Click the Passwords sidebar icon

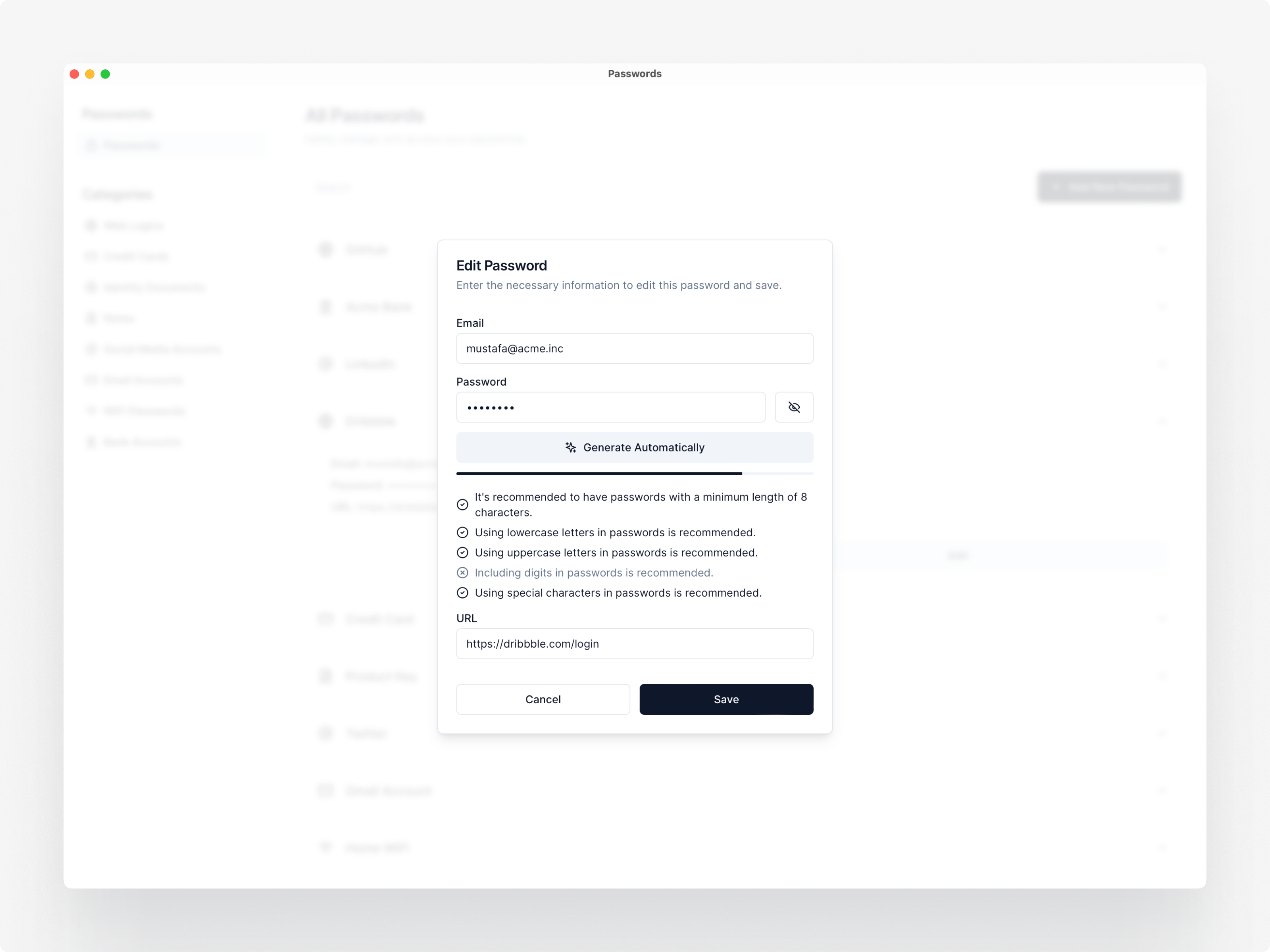92,145
